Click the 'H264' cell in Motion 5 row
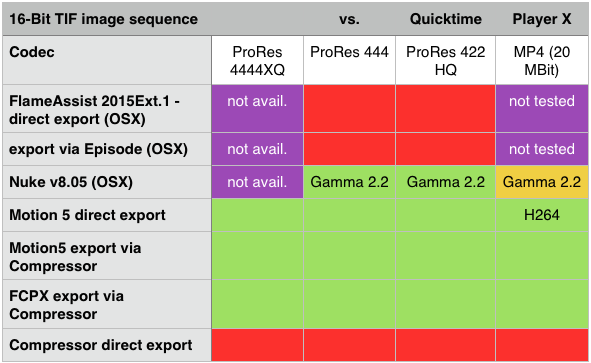 [x=542, y=215]
